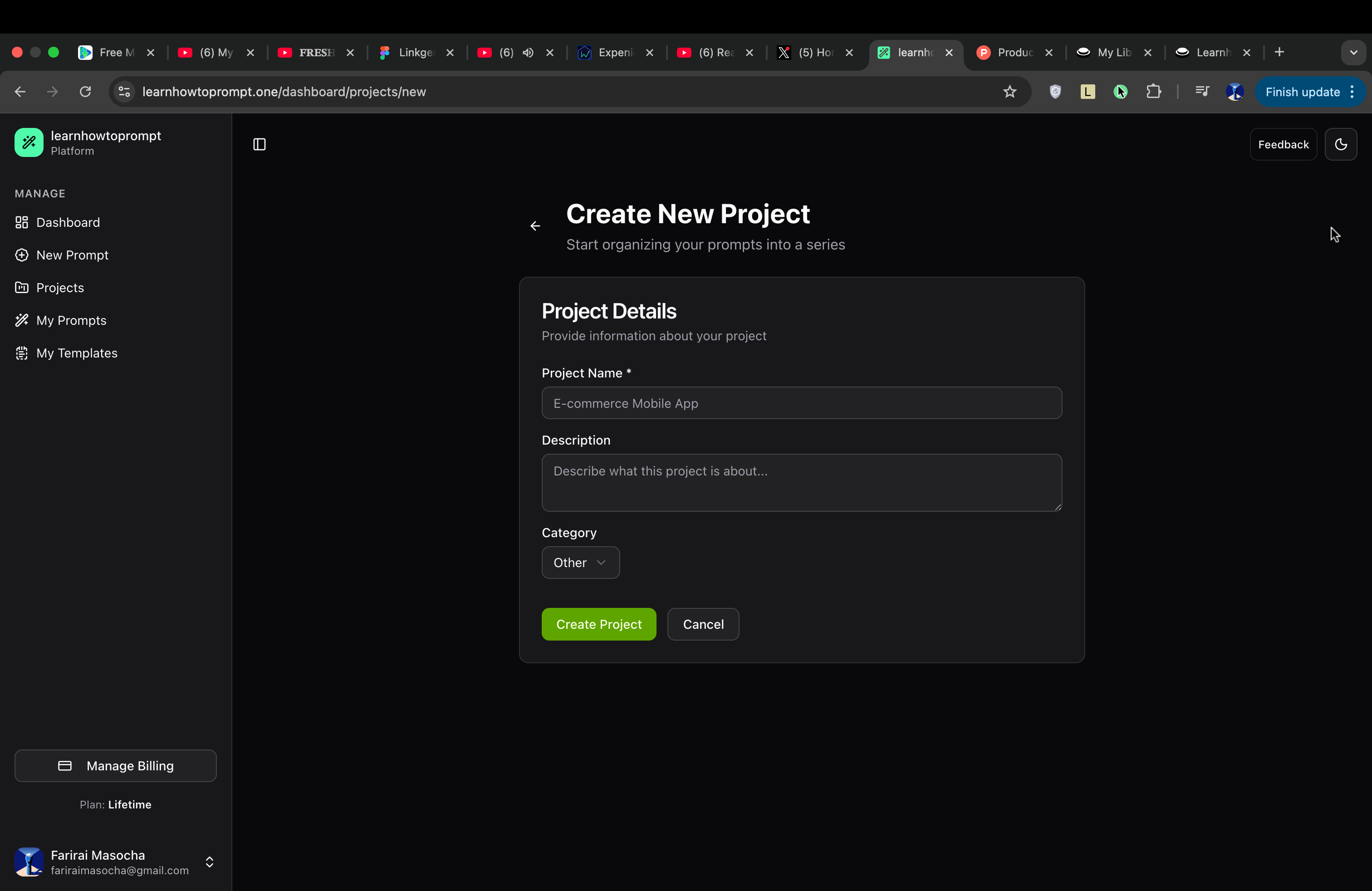The height and width of the screenshot is (891, 1372).
Task: Select the Dashboard icon in the sidebar
Action: (x=22, y=222)
